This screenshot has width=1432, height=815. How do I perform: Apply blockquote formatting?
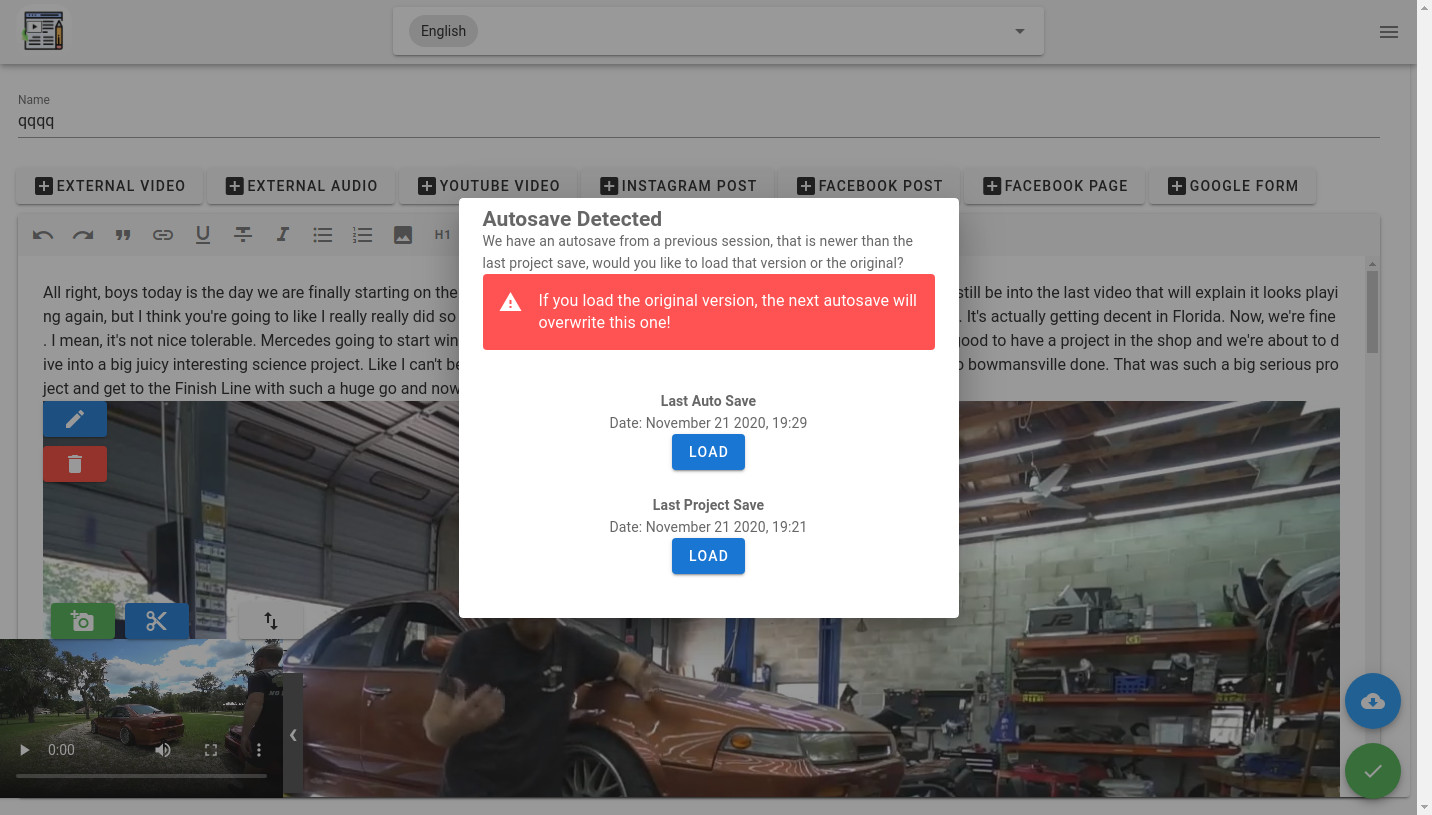pyautogui.click(x=123, y=235)
